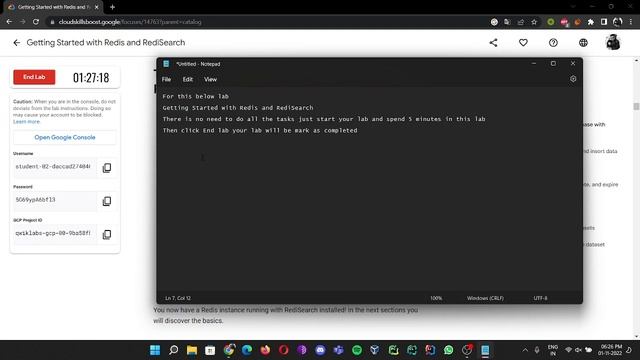Screen dimensions: 640x360
Task: Close the Getting Started with Redis tab
Action: click(97, 7)
